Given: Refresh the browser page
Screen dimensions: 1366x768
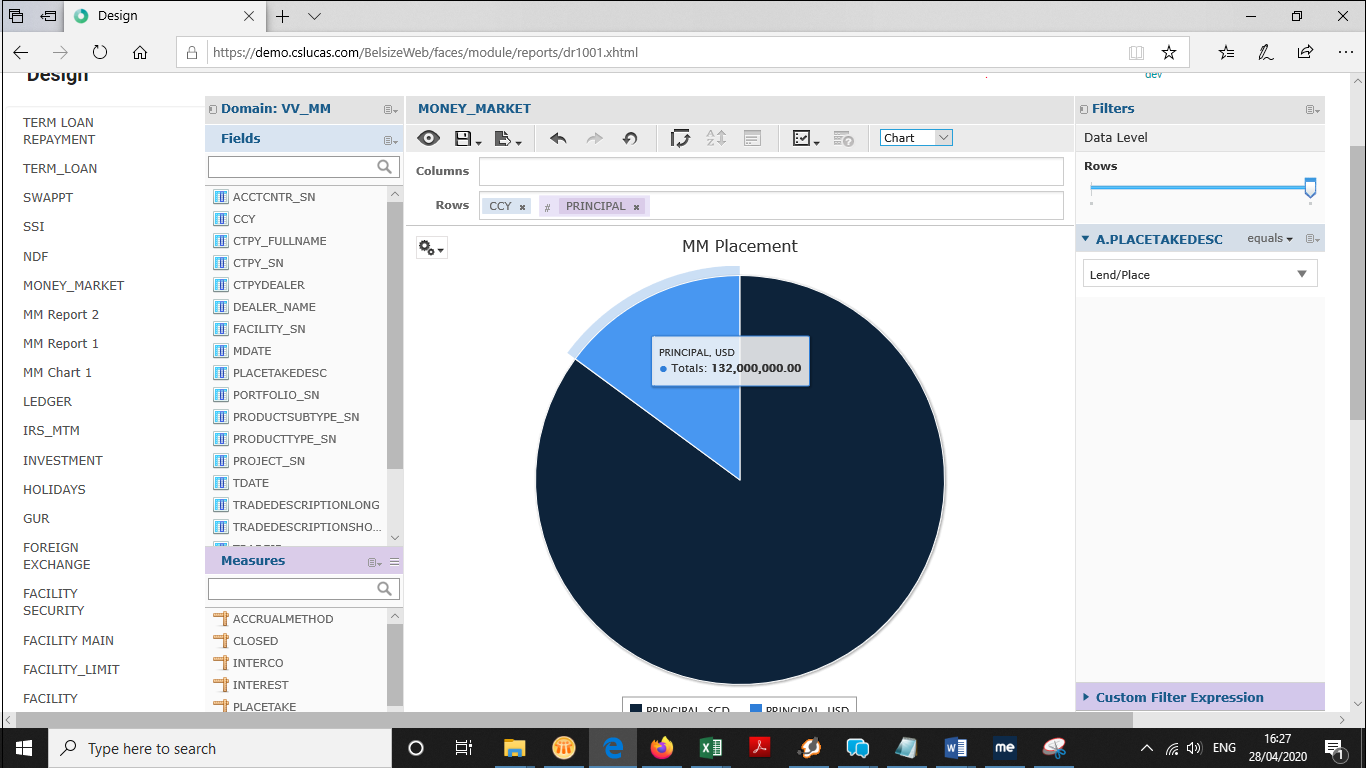Looking at the screenshot, I should tap(100, 53).
